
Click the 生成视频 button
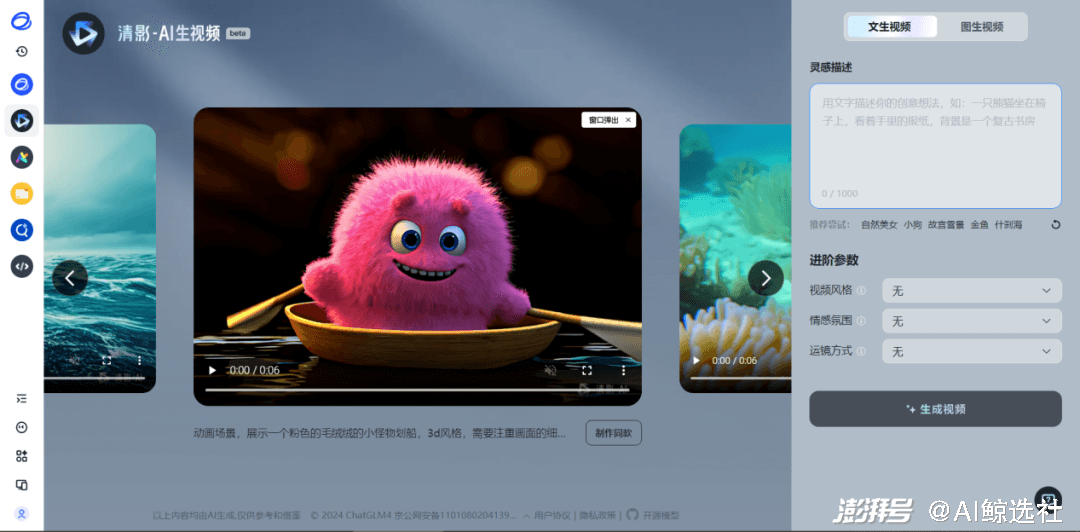tap(935, 409)
